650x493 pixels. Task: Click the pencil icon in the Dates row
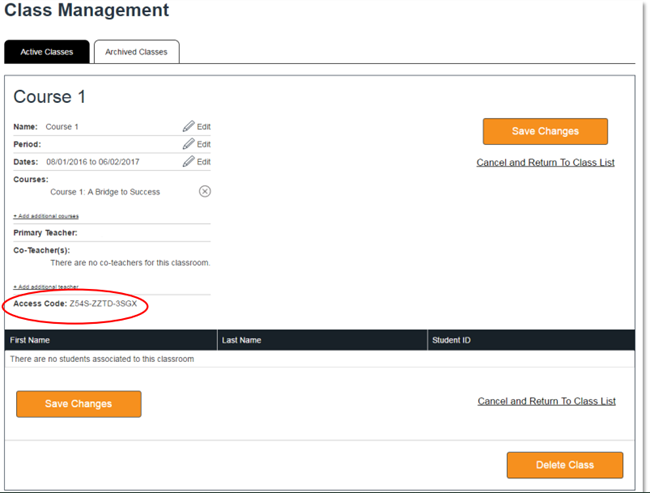[x=188, y=161]
